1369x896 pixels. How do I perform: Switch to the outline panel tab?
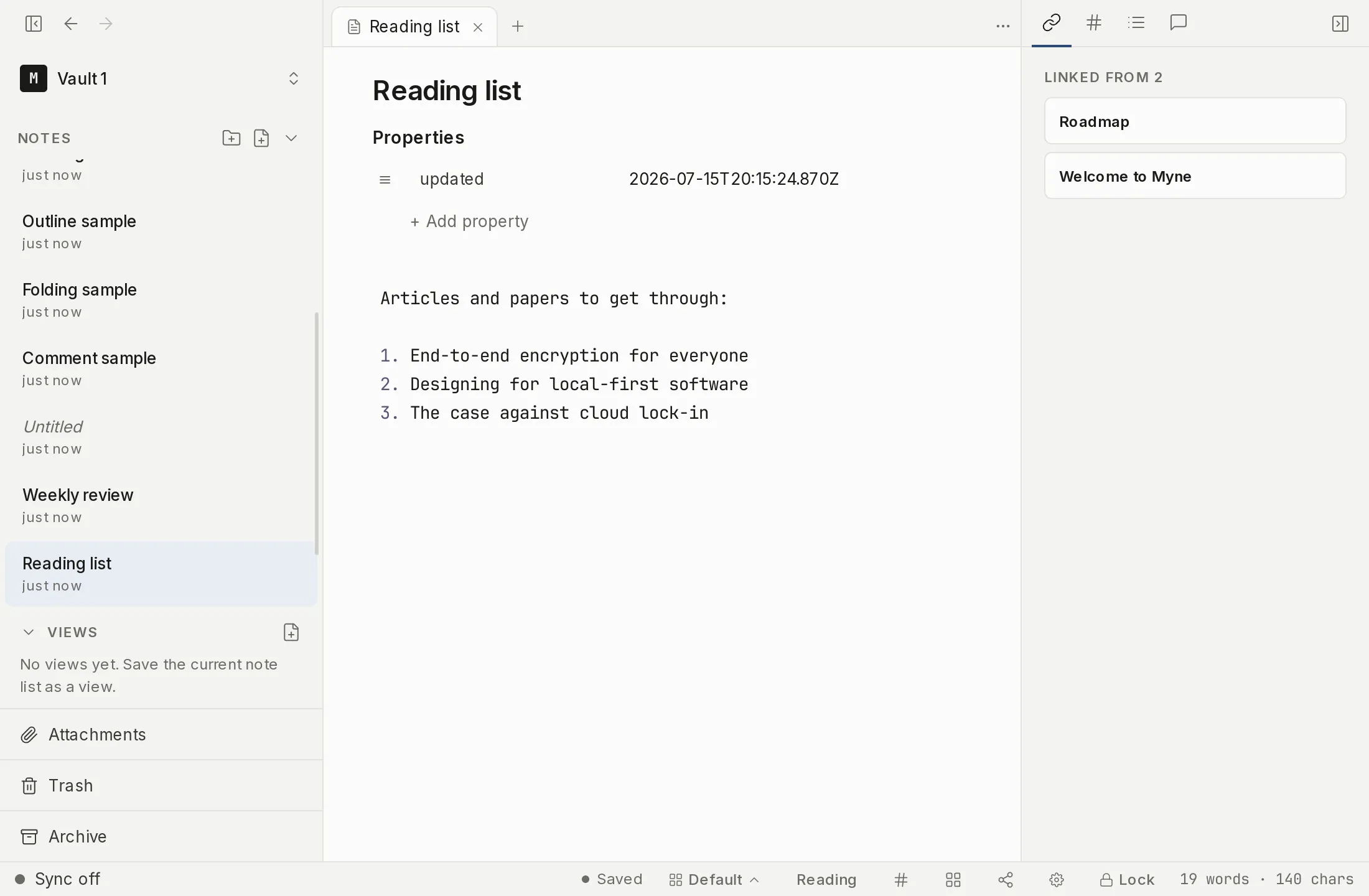[x=1136, y=24]
